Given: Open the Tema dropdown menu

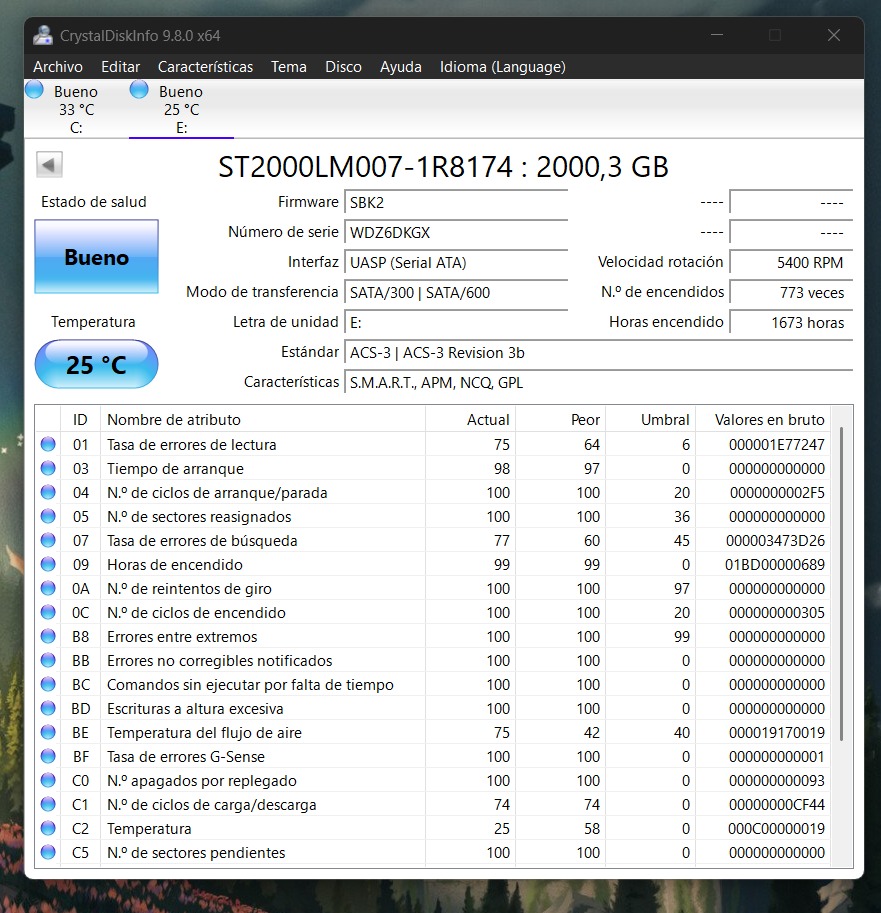Looking at the screenshot, I should (288, 67).
